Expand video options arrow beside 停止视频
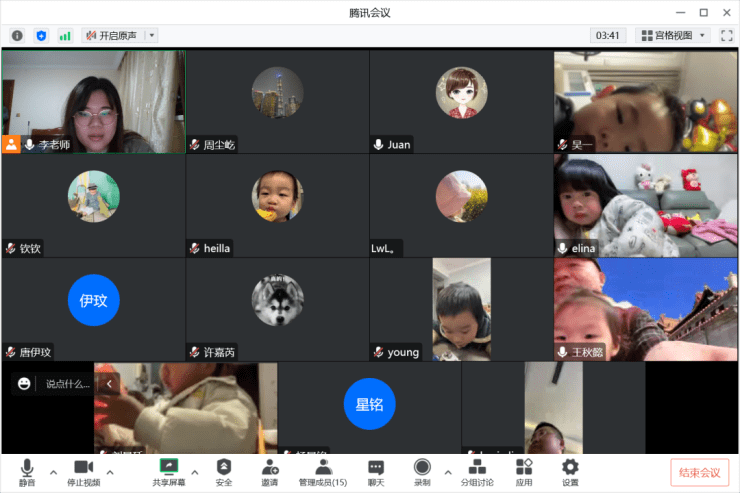Viewport: 740px width, 493px height. click(x=109, y=471)
